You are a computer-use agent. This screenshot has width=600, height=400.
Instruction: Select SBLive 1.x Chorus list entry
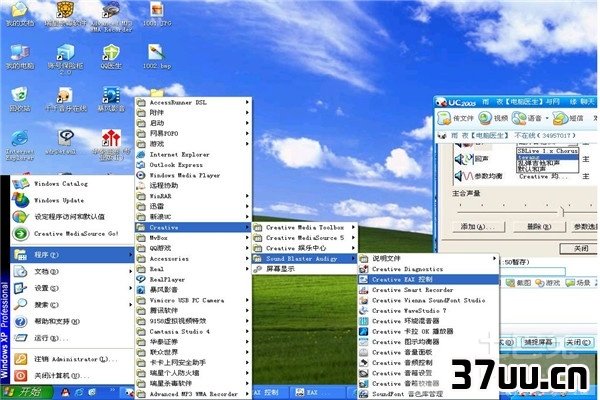(x=547, y=151)
